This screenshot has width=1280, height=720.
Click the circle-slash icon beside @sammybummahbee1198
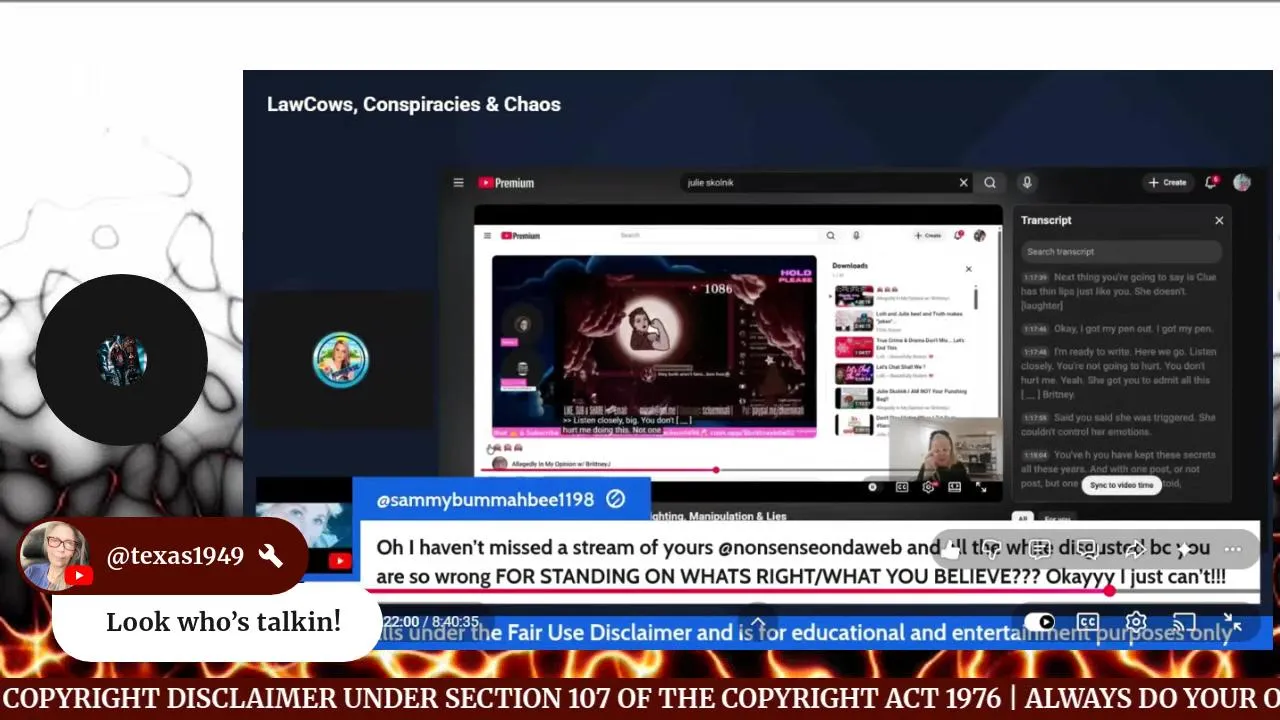615,499
